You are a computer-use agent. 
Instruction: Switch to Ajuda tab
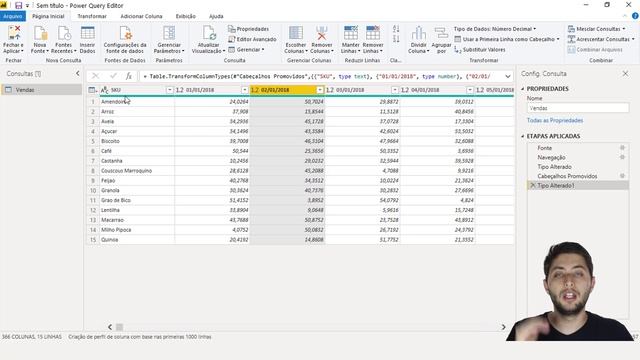(216, 16)
